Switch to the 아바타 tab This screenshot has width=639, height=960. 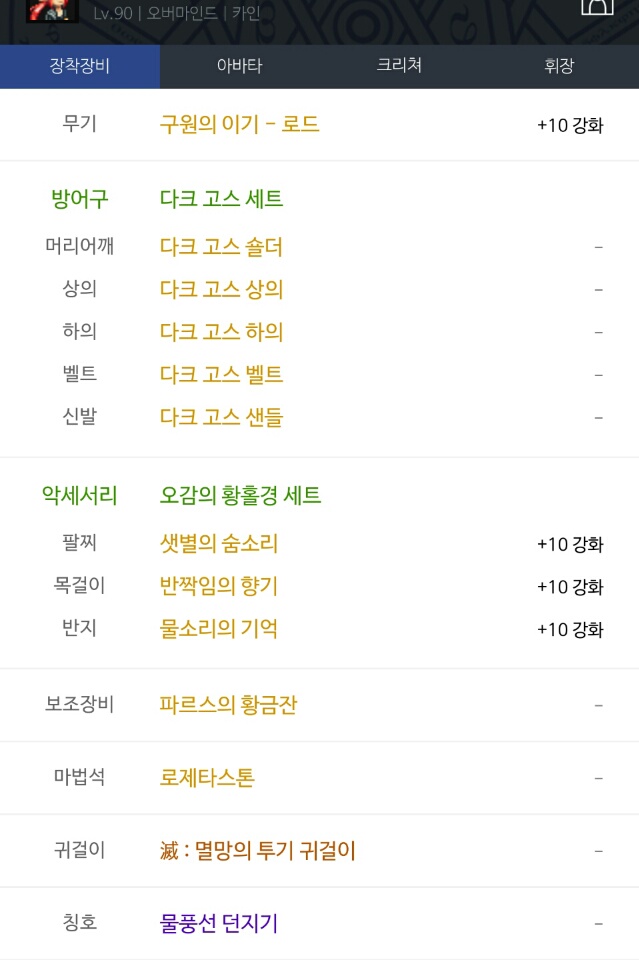[240, 66]
